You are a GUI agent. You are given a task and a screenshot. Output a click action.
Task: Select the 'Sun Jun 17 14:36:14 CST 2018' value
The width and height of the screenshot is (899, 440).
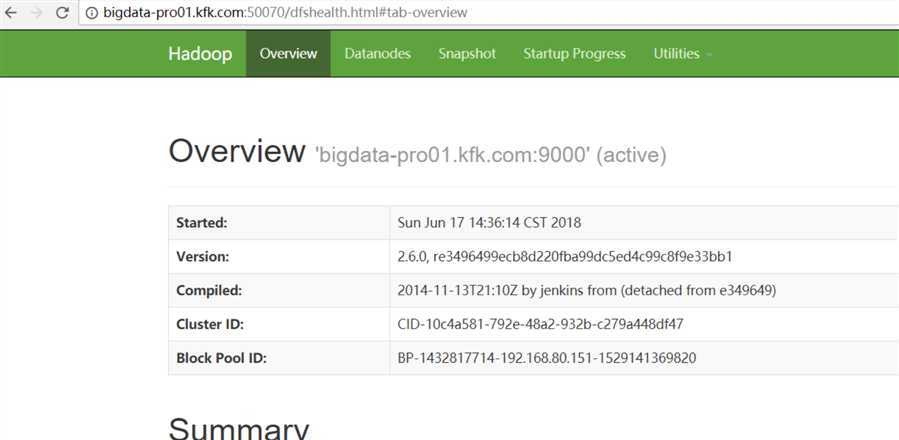click(489, 223)
